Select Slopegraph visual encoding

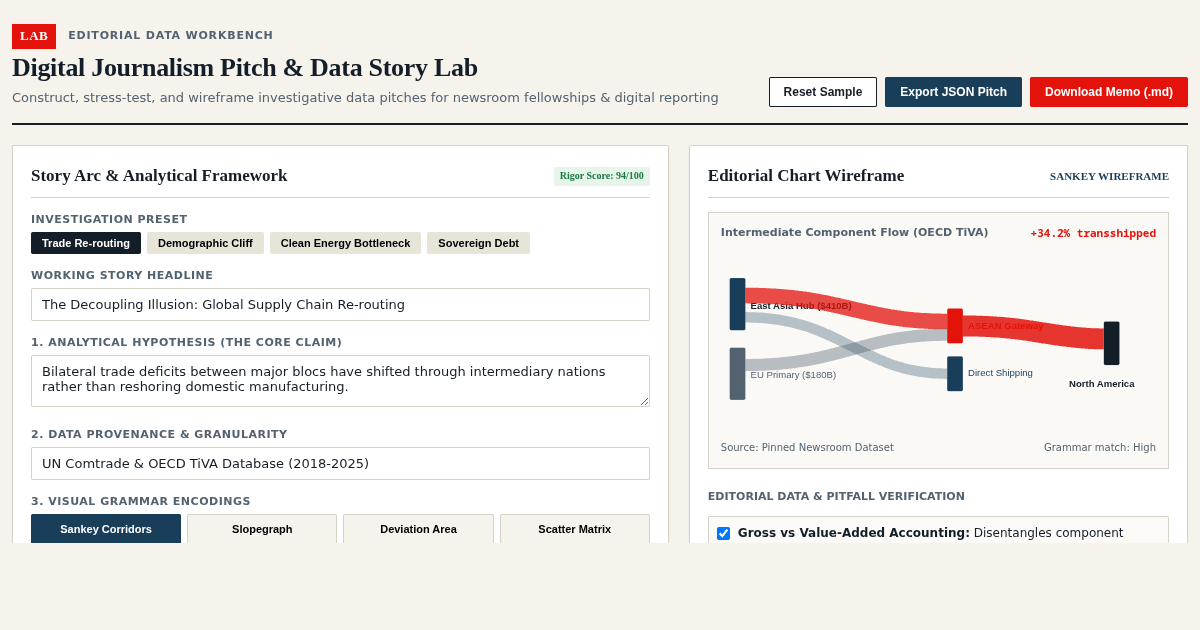(262, 529)
